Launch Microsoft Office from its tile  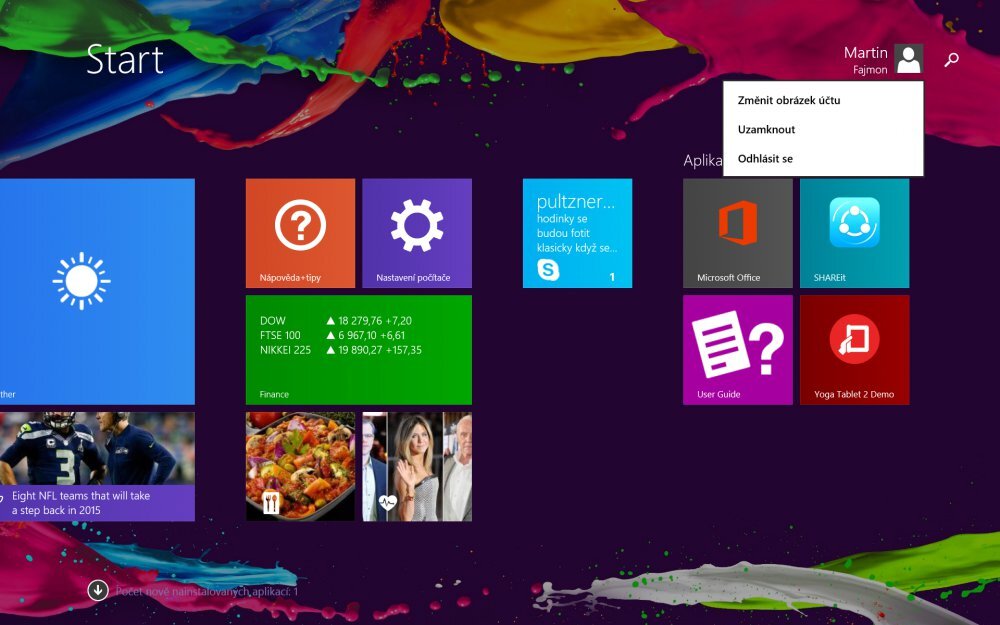click(736, 232)
